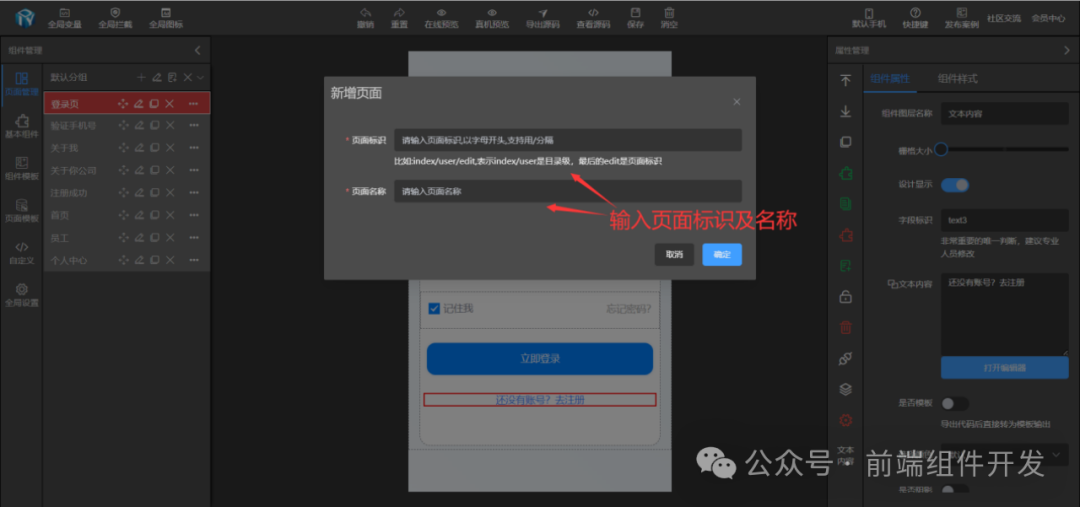Screen dimensions: 1080x507
Task: Click red trash delete-component icon
Action: [x=846, y=328]
